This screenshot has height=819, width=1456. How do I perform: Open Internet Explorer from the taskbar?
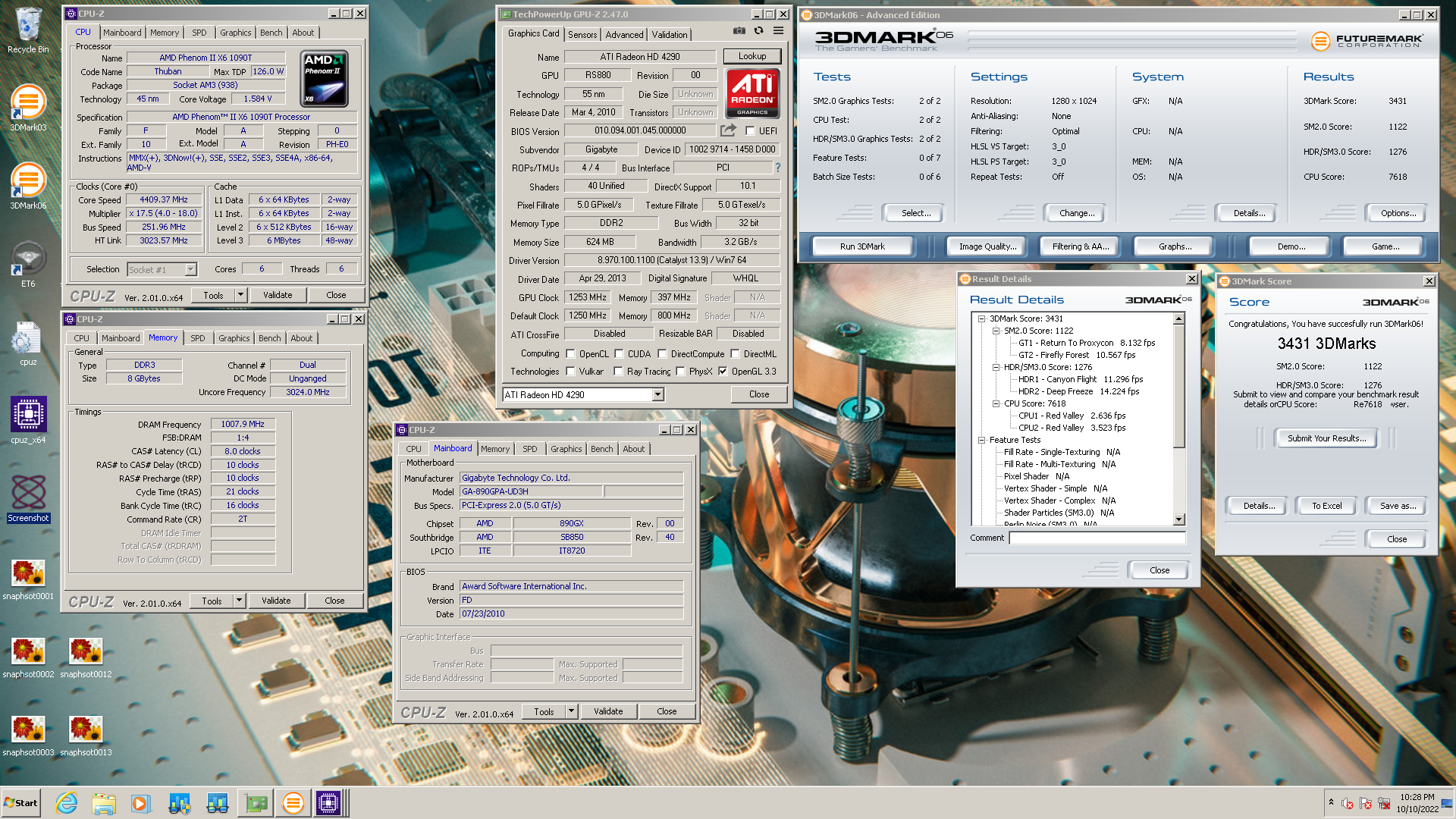coord(67,803)
